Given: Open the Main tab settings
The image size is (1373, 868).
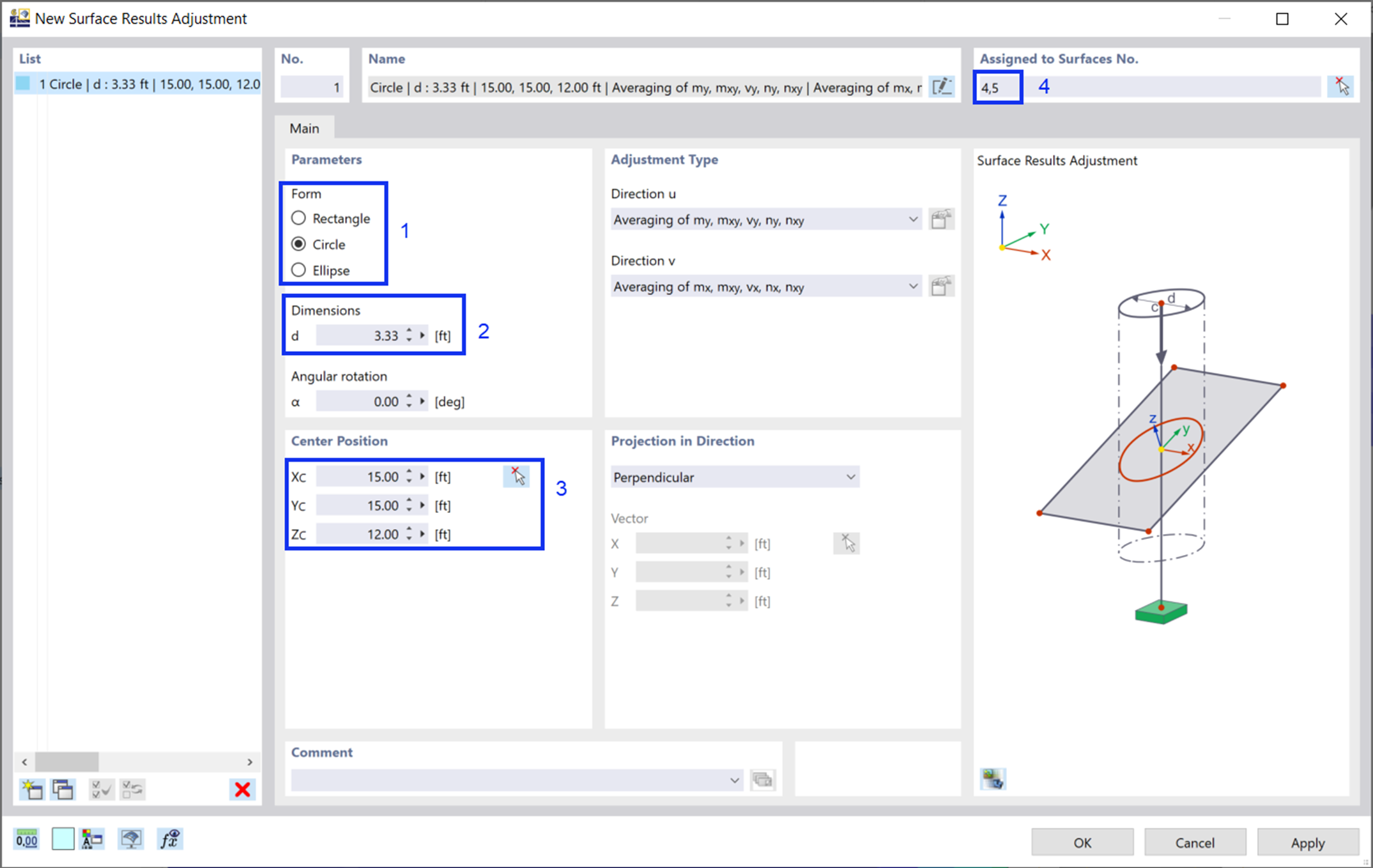Looking at the screenshot, I should (x=306, y=128).
